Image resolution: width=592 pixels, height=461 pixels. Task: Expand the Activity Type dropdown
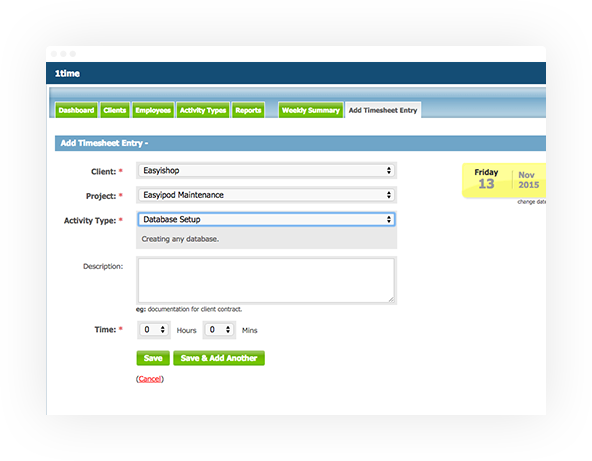(266, 220)
